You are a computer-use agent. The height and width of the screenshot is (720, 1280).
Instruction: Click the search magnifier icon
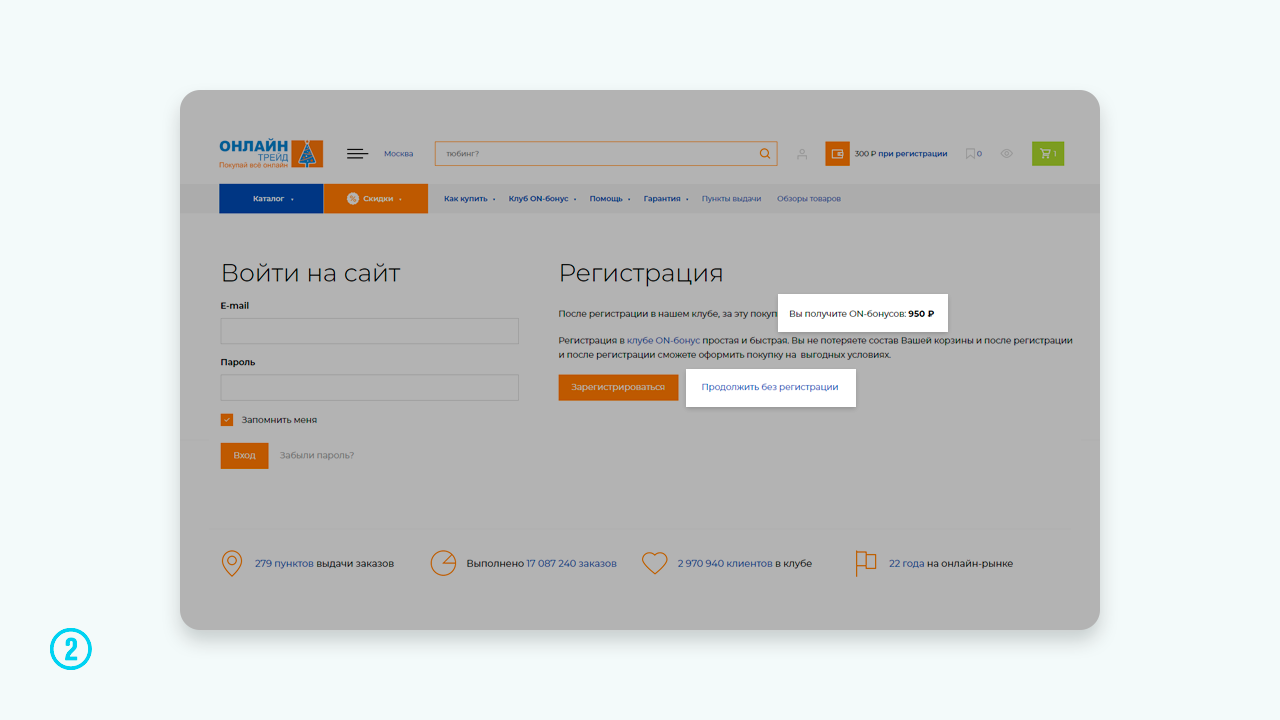(765, 154)
